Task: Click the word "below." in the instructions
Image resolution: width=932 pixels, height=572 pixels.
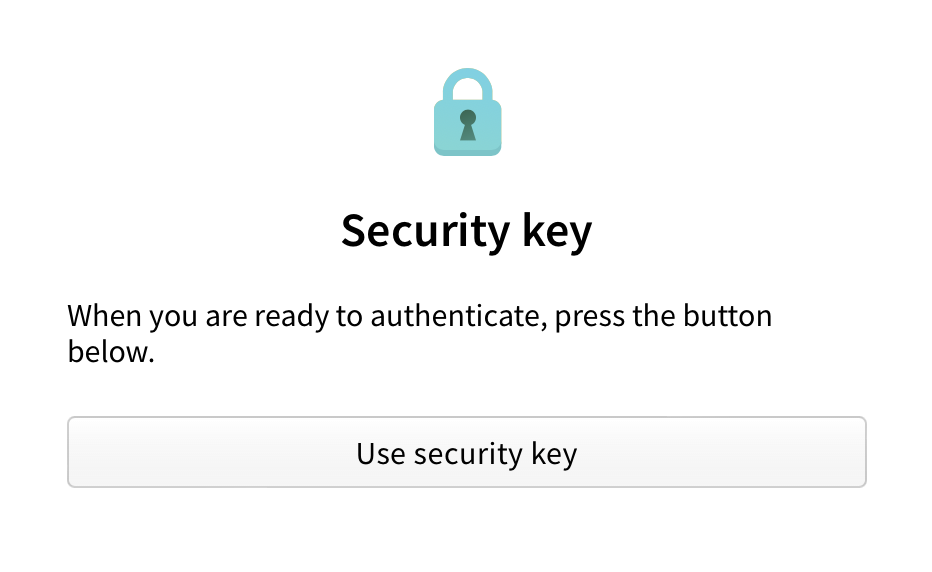Action: click(111, 352)
